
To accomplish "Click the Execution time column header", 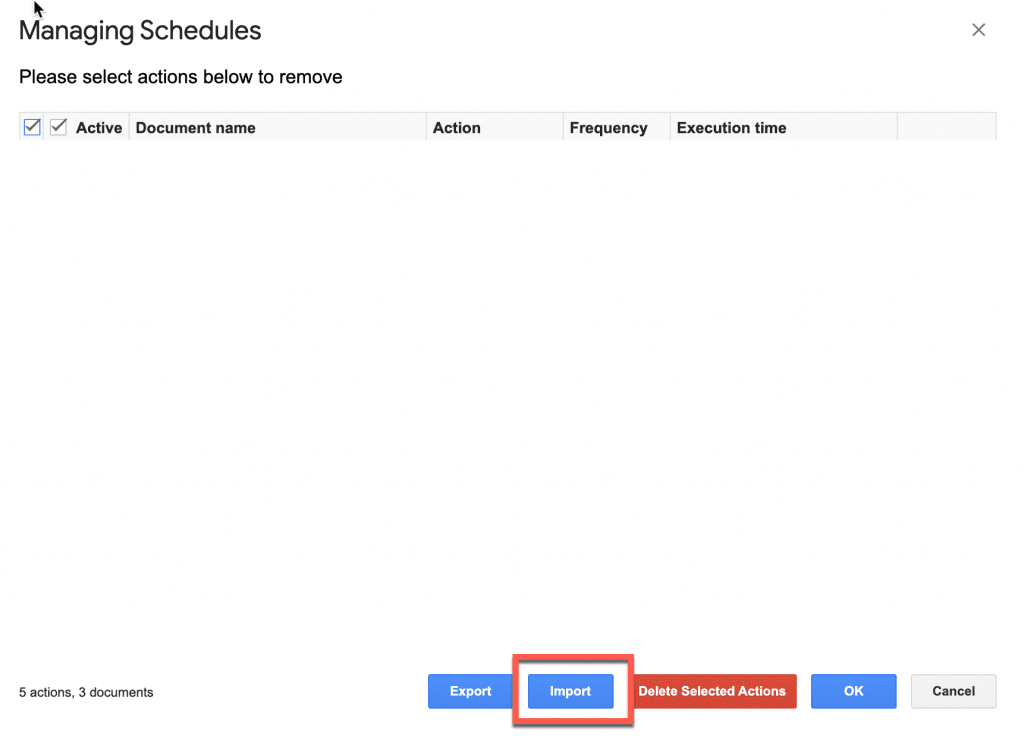I will [x=731, y=128].
